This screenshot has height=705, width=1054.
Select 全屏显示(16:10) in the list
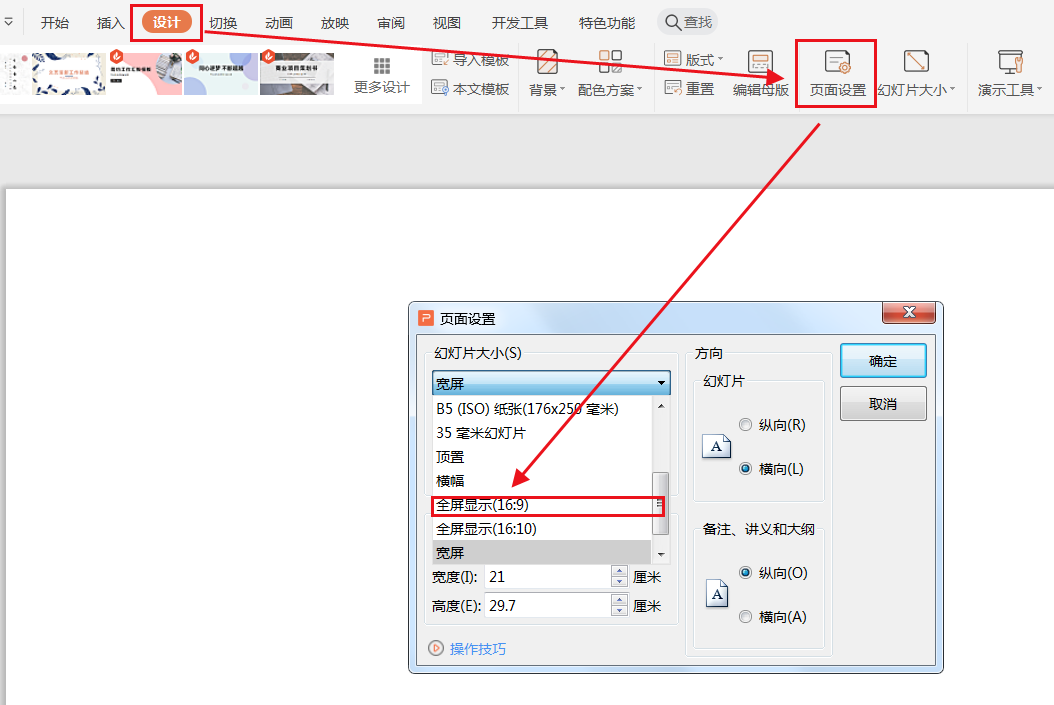tap(542, 529)
